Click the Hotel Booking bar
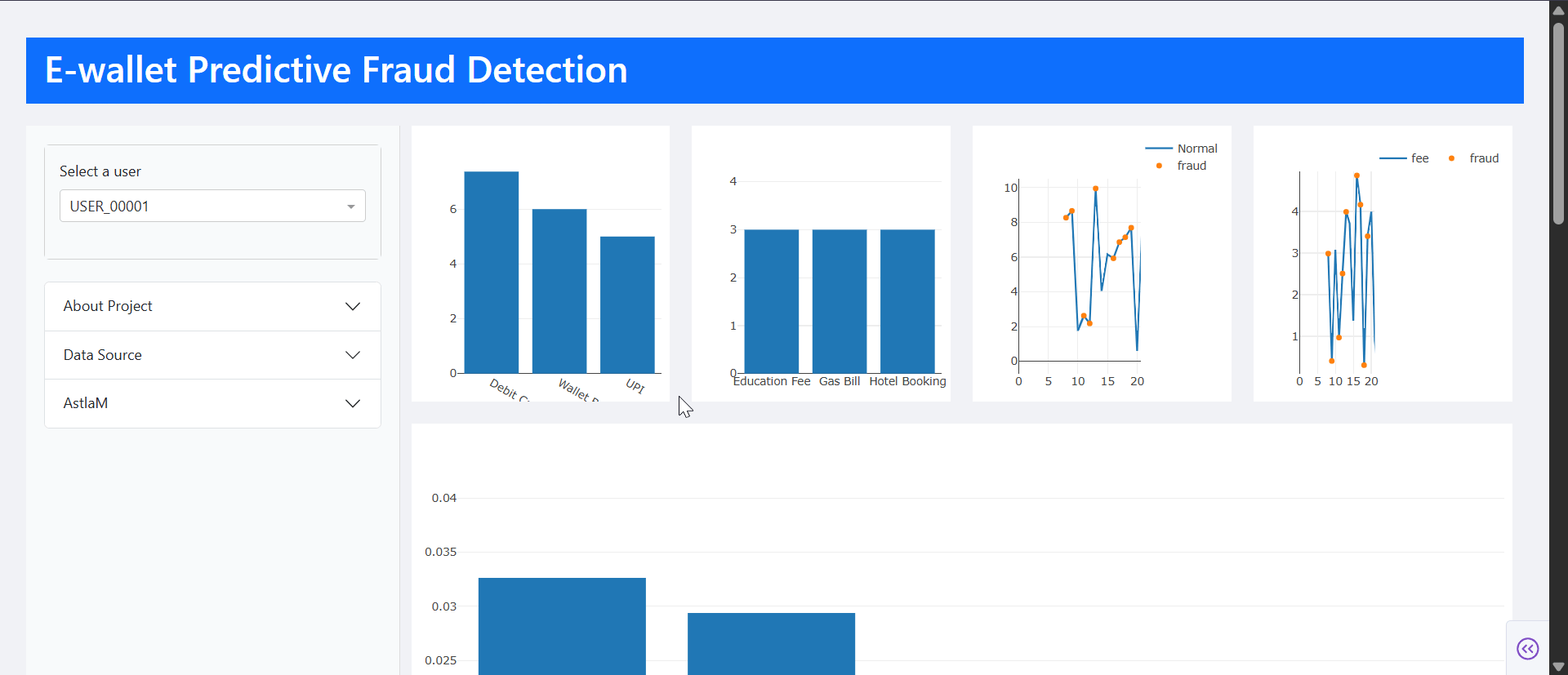Image resolution: width=1568 pixels, height=675 pixels. point(907,301)
